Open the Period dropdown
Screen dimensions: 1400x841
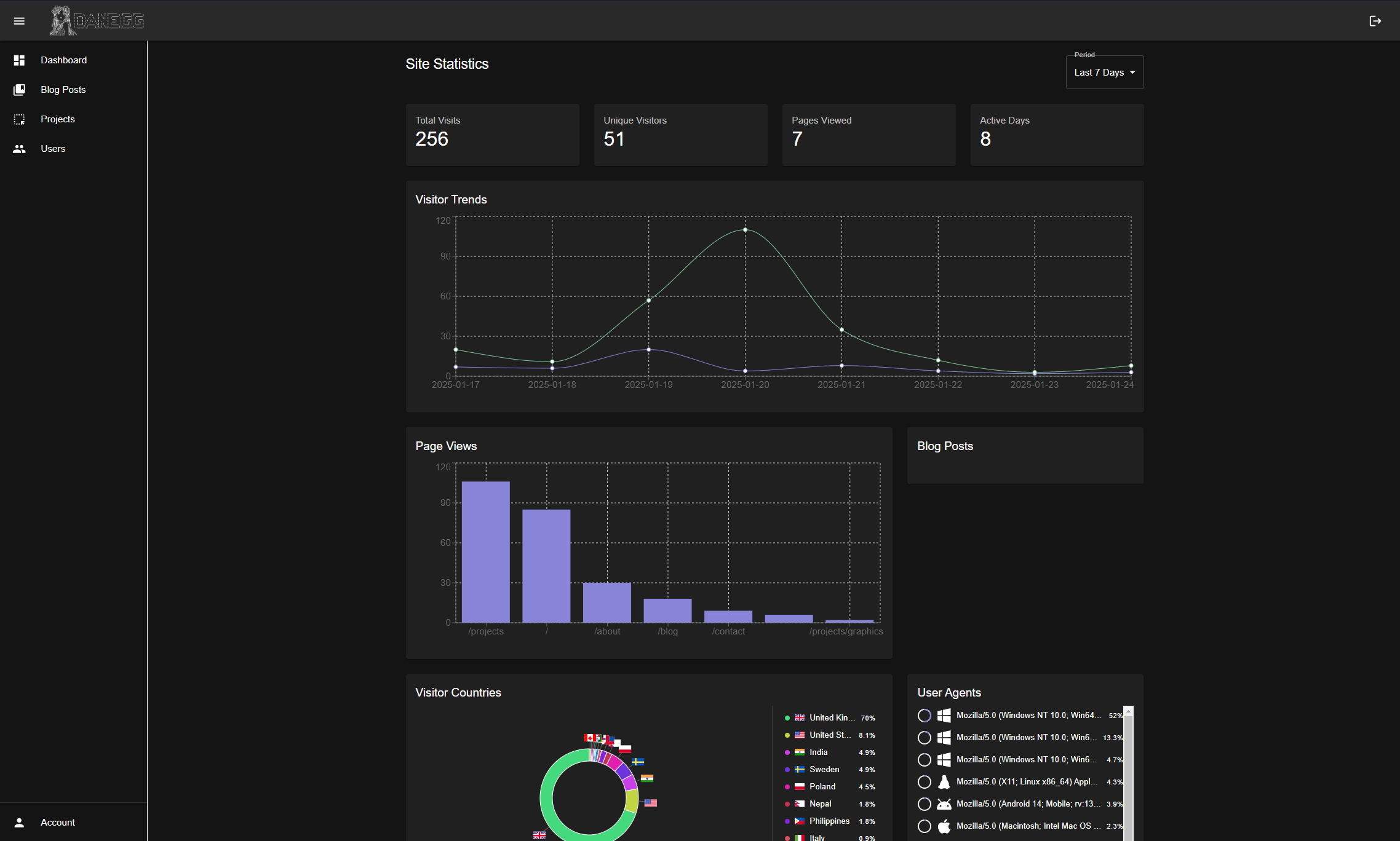pyautogui.click(x=1099, y=73)
